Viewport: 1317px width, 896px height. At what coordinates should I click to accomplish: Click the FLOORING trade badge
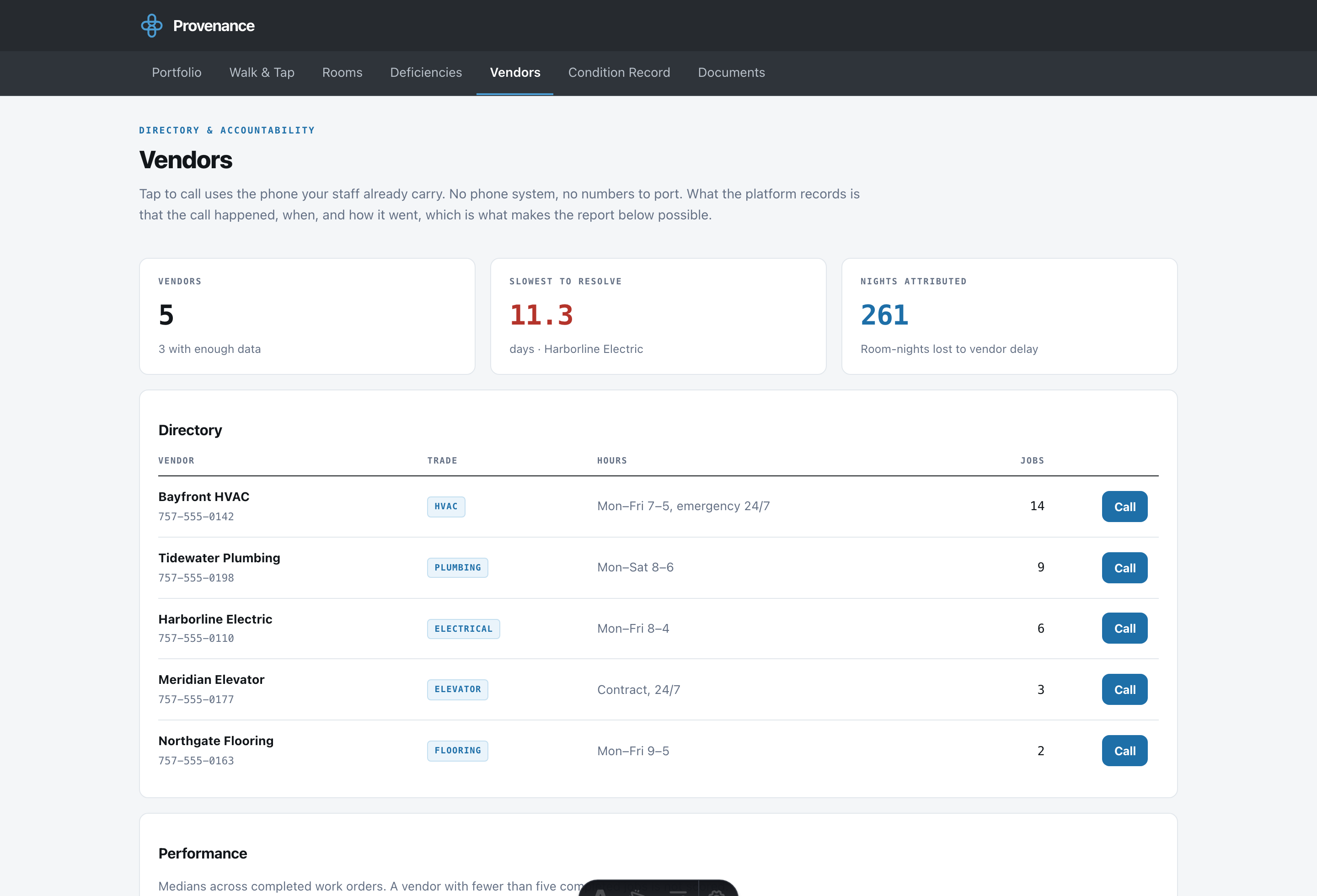(x=457, y=751)
